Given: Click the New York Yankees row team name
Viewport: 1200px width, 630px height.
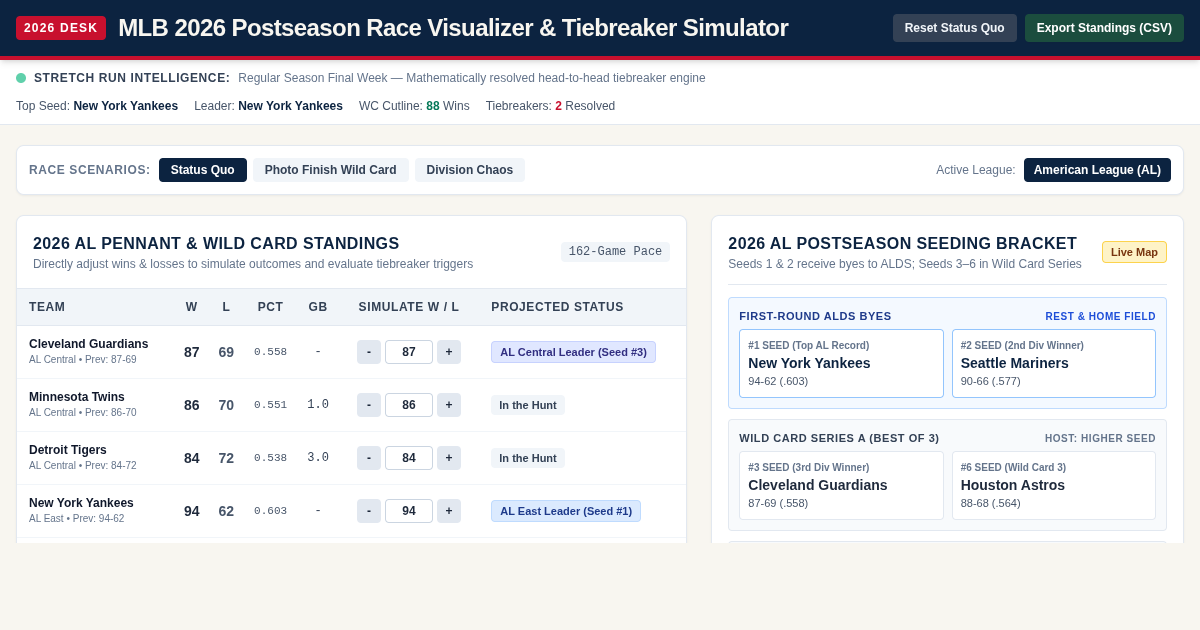Looking at the screenshot, I should coord(81,503).
